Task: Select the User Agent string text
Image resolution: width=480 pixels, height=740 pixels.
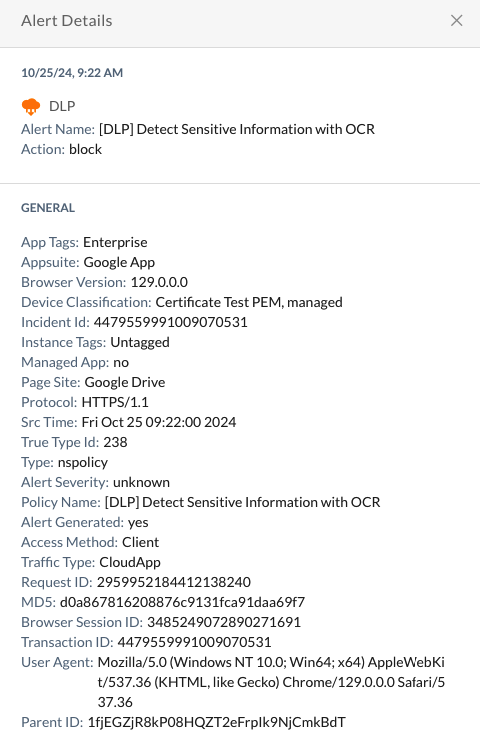Action: [x=271, y=682]
